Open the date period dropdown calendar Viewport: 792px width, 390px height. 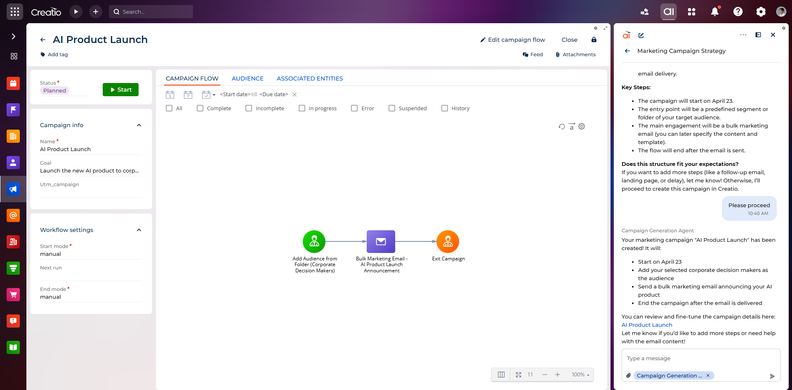pyautogui.click(x=208, y=94)
